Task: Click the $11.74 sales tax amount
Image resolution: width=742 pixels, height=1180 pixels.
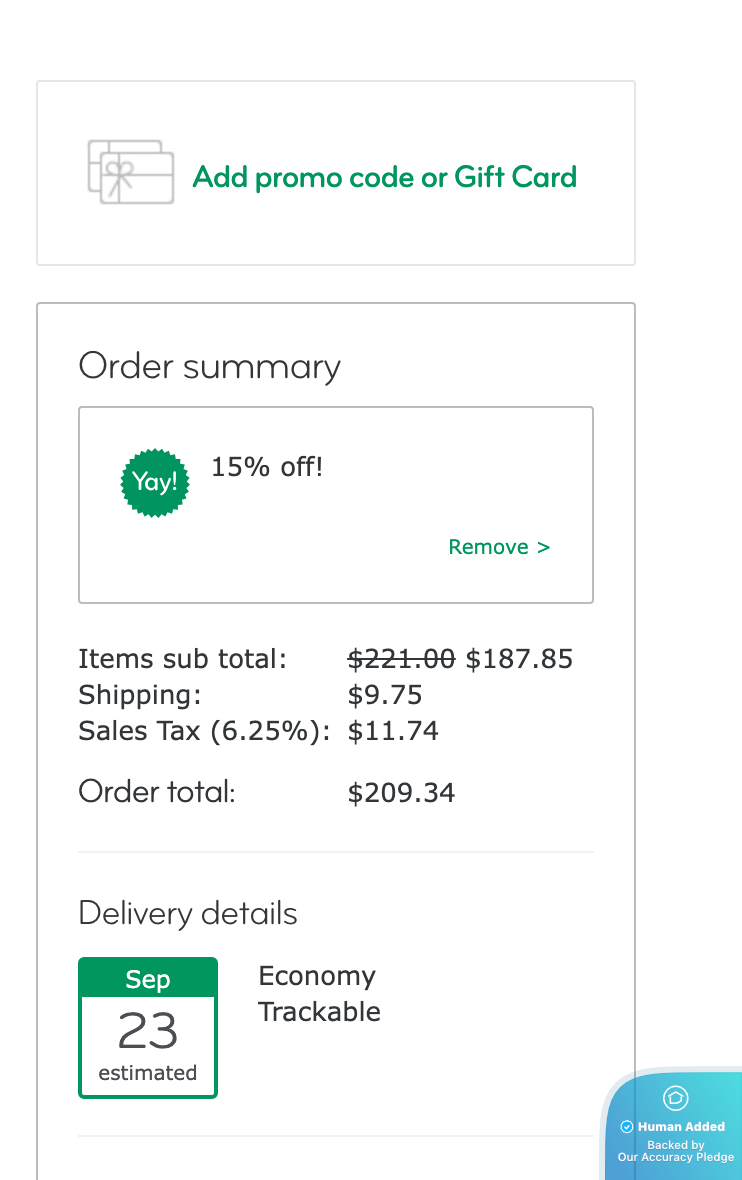Action: coord(393,731)
